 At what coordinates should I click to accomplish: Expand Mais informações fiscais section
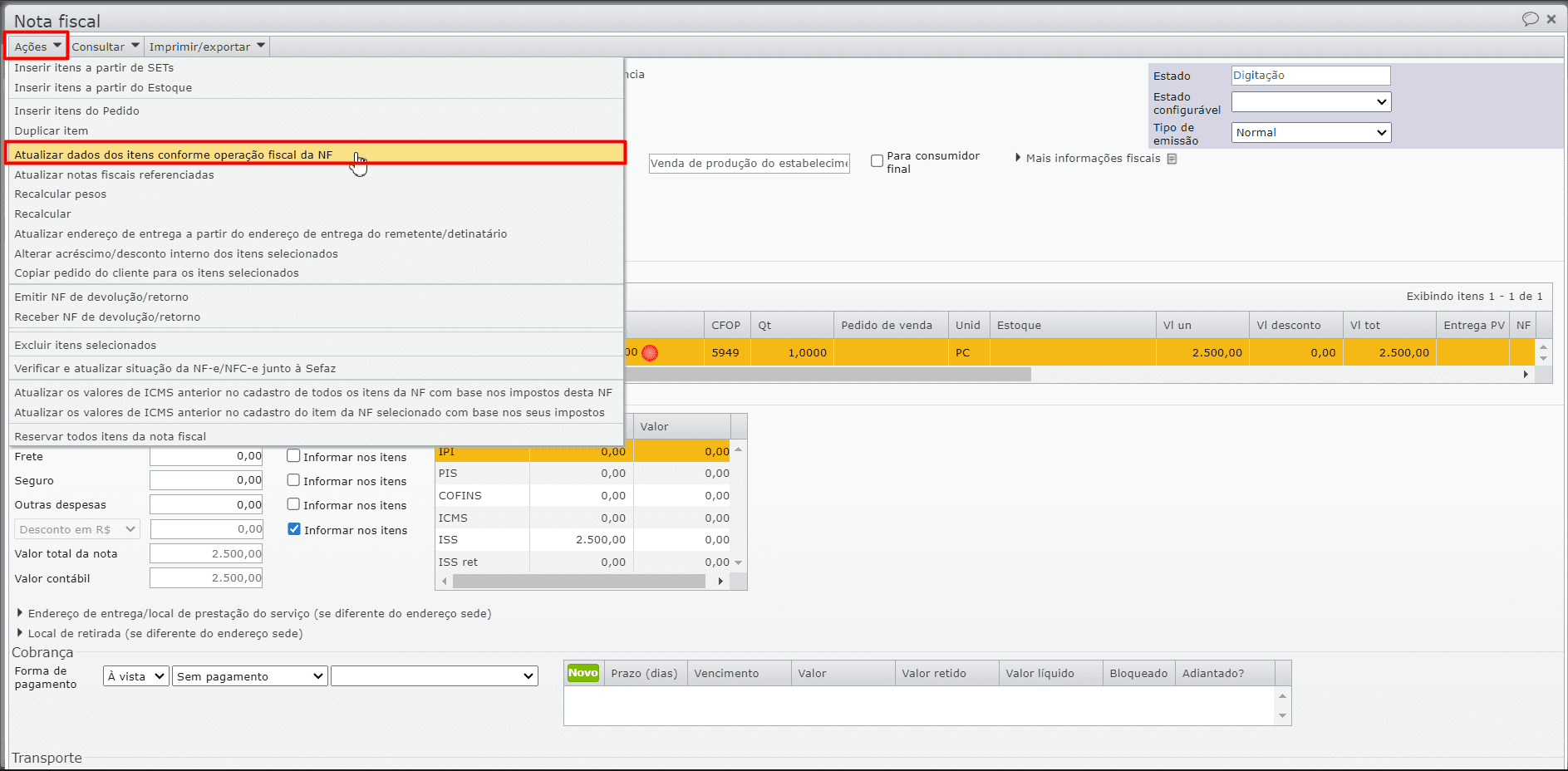[1018, 158]
